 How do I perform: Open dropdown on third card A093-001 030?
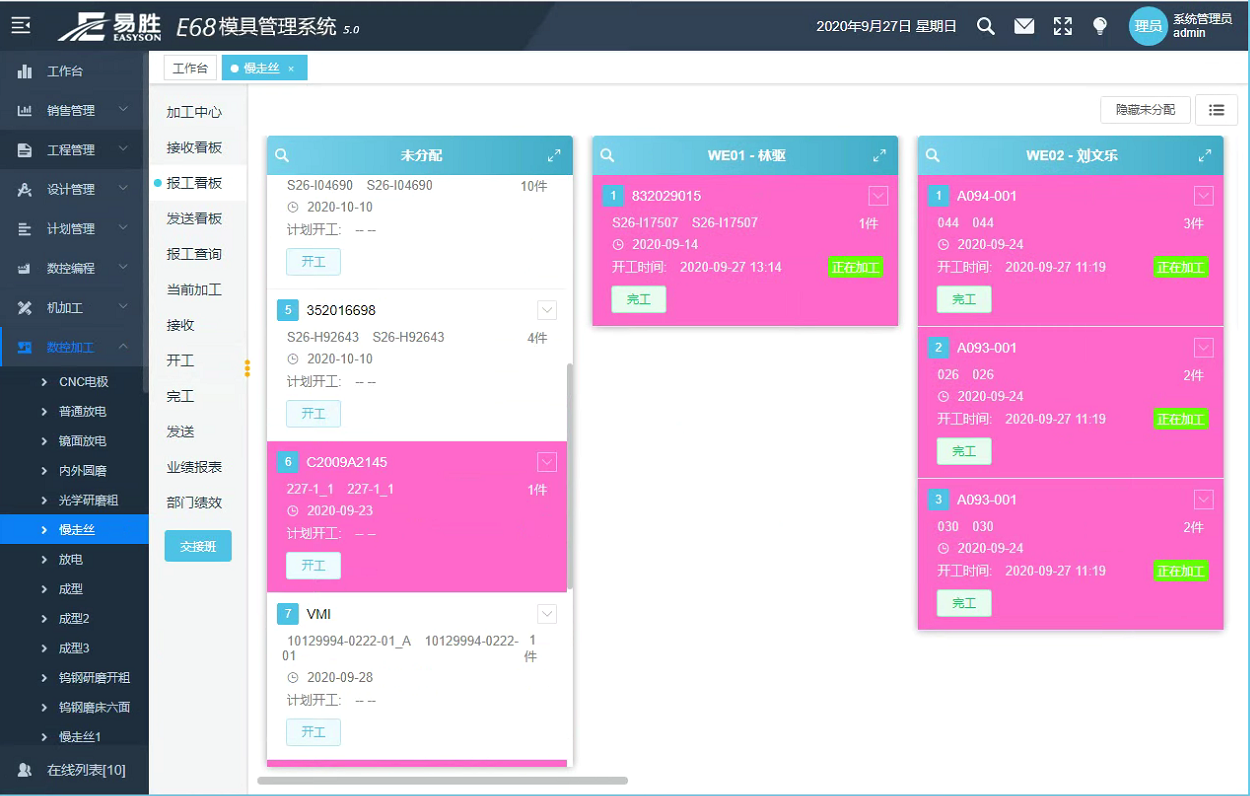(x=1204, y=500)
